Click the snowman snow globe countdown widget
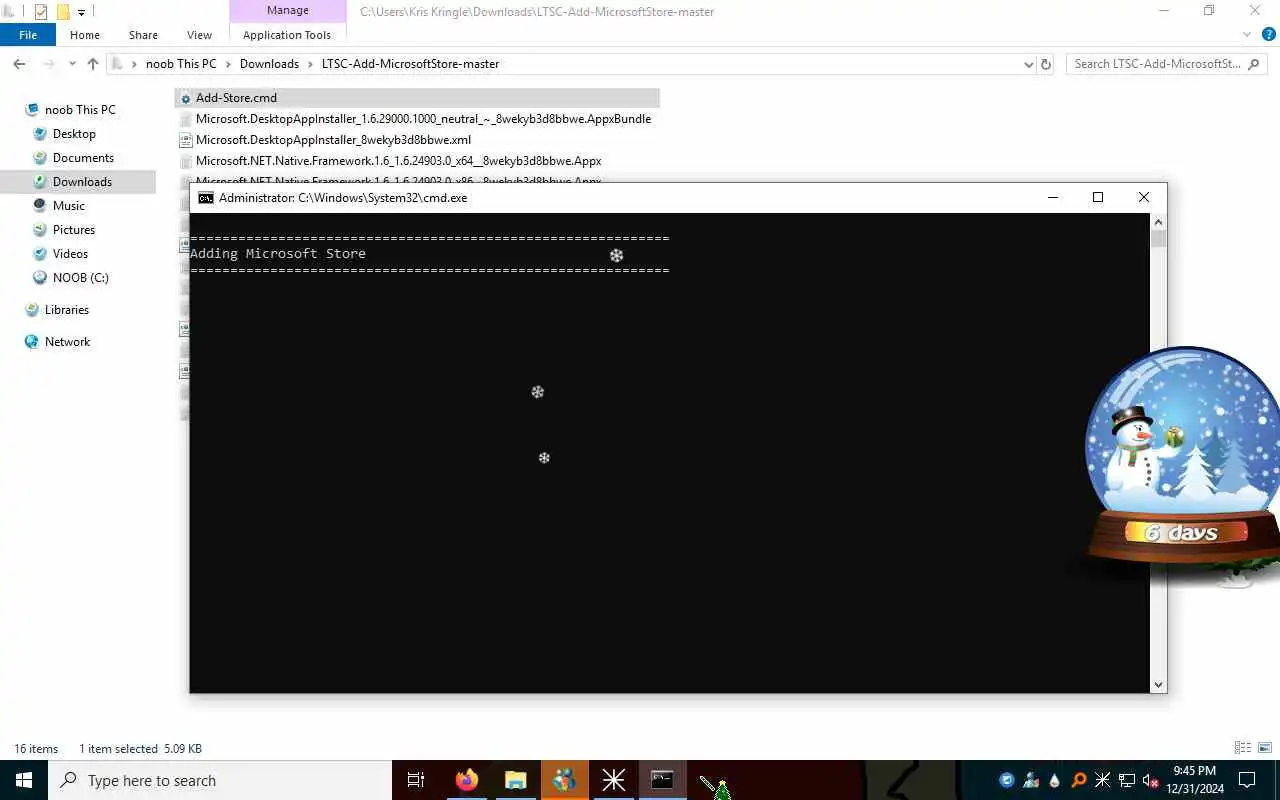1280x800 pixels. (x=1182, y=455)
